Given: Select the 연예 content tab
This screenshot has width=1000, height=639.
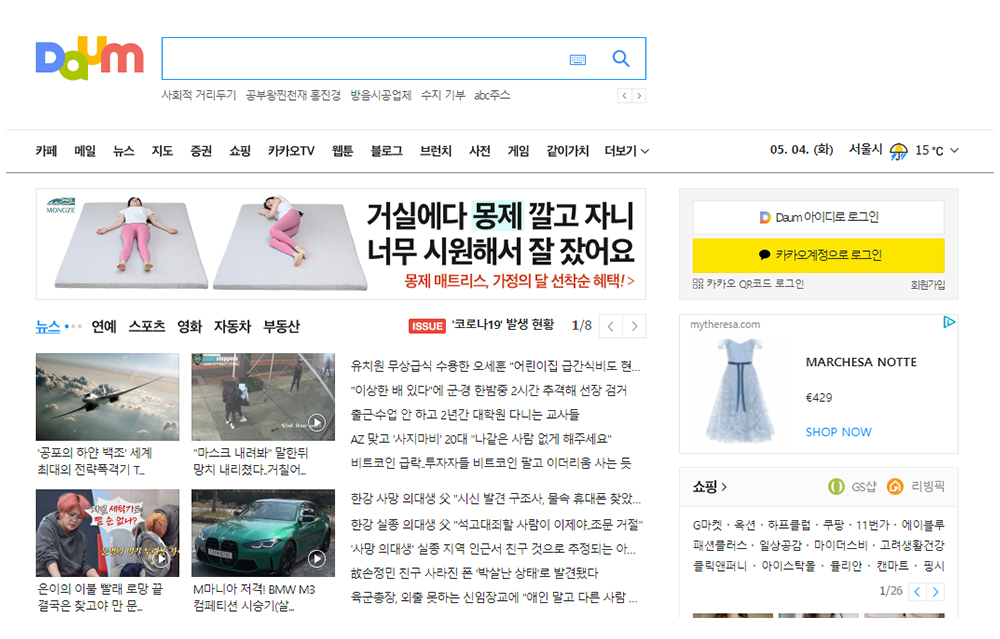Looking at the screenshot, I should click(x=104, y=327).
